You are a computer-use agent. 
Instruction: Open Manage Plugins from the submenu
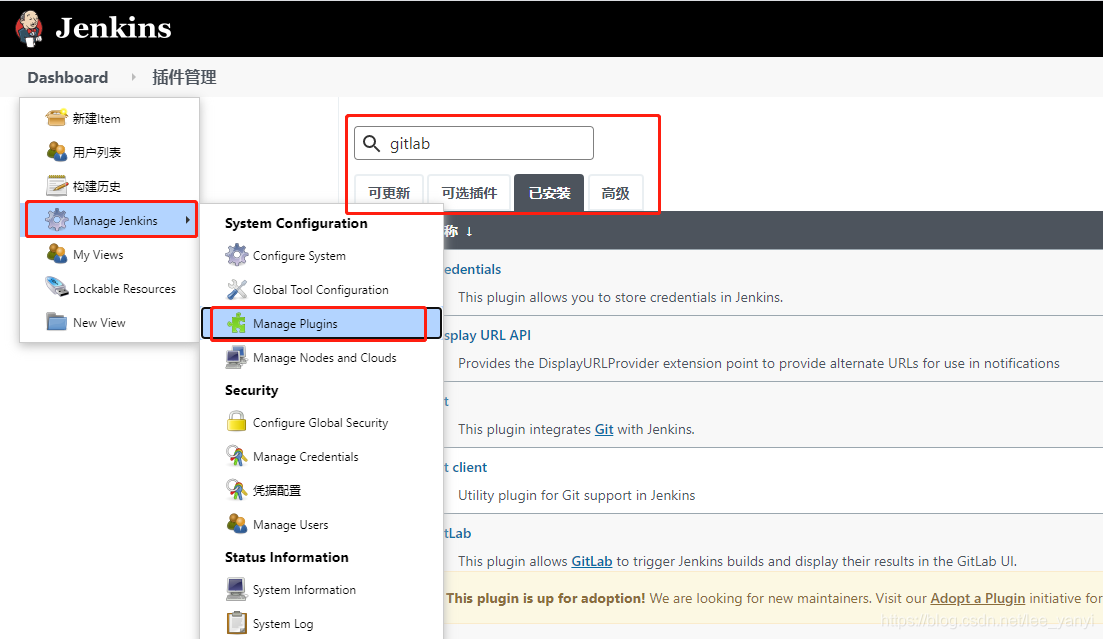point(292,323)
